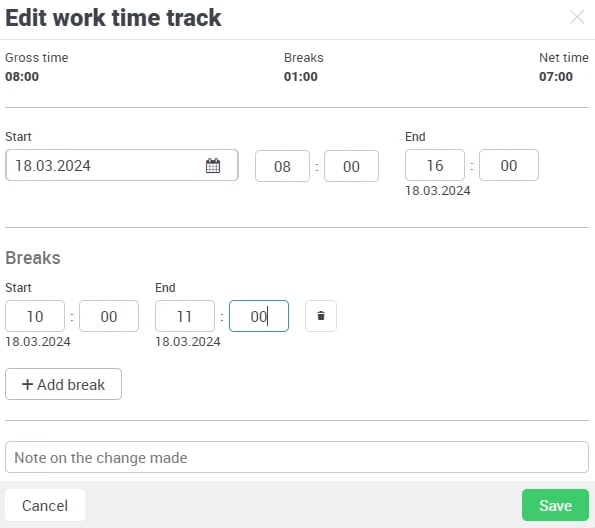Select the start date field showing 18.03.2024
This screenshot has height=528, width=595.
pyautogui.click(x=122, y=165)
